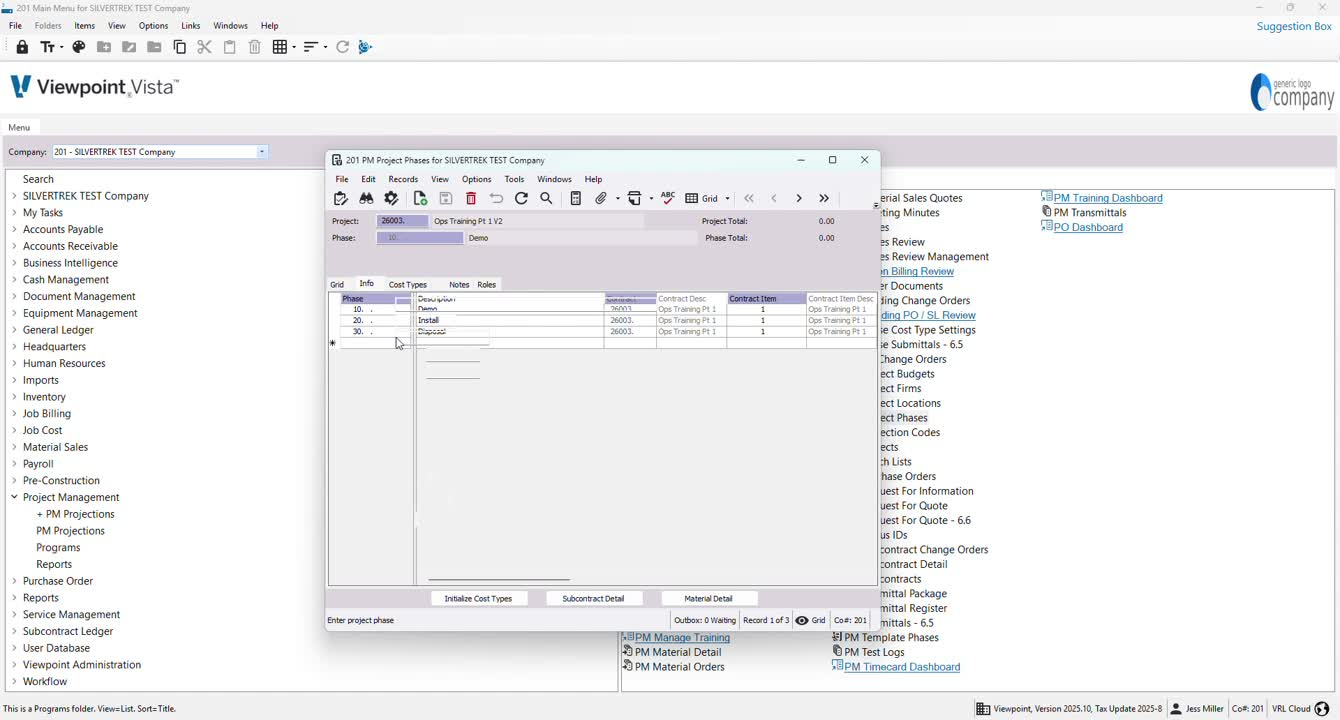Open the Records menu in PM Project Phases
The height and width of the screenshot is (720, 1340).
[403, 179]
